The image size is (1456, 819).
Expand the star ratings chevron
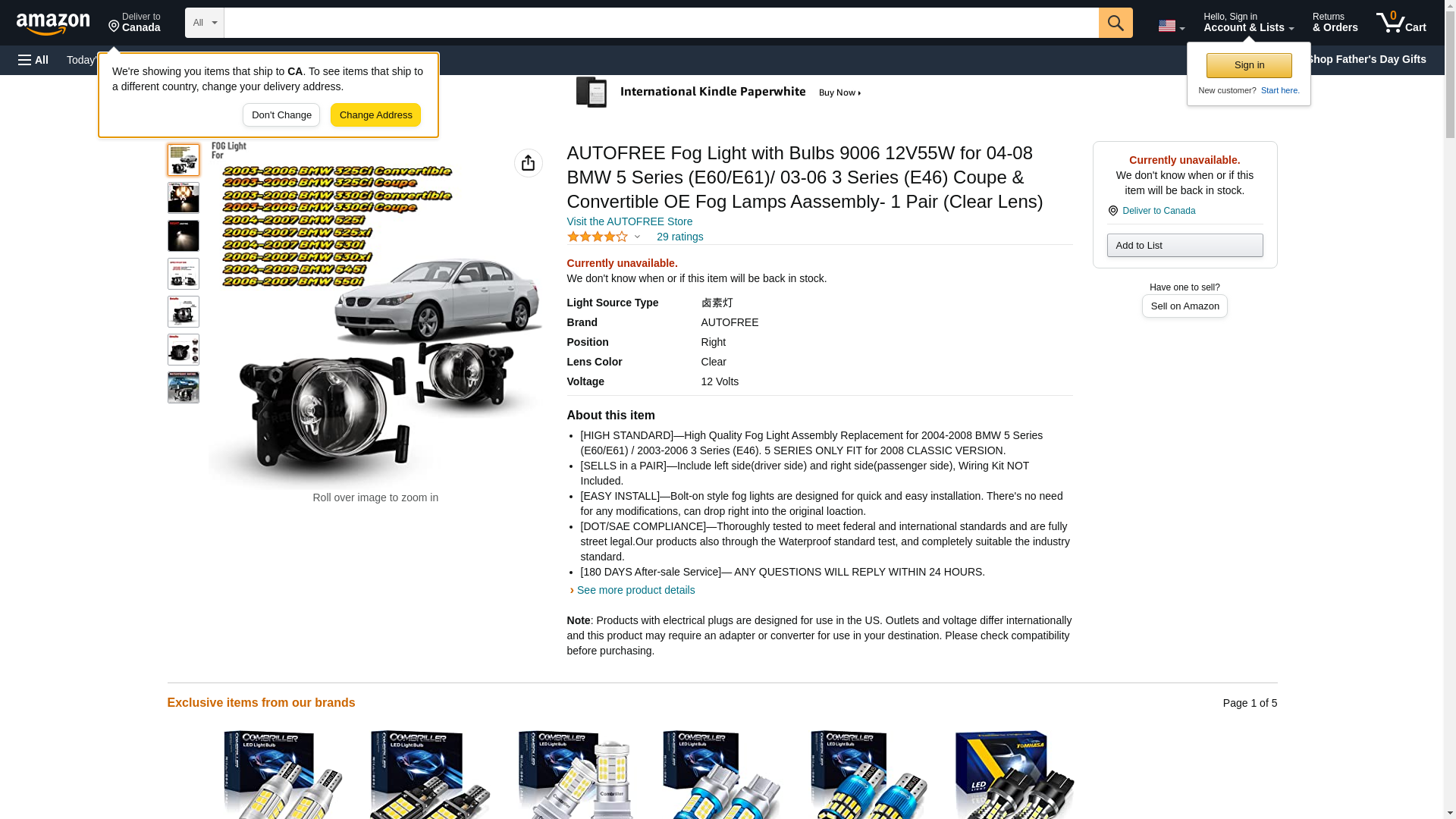tap(637, 237)
